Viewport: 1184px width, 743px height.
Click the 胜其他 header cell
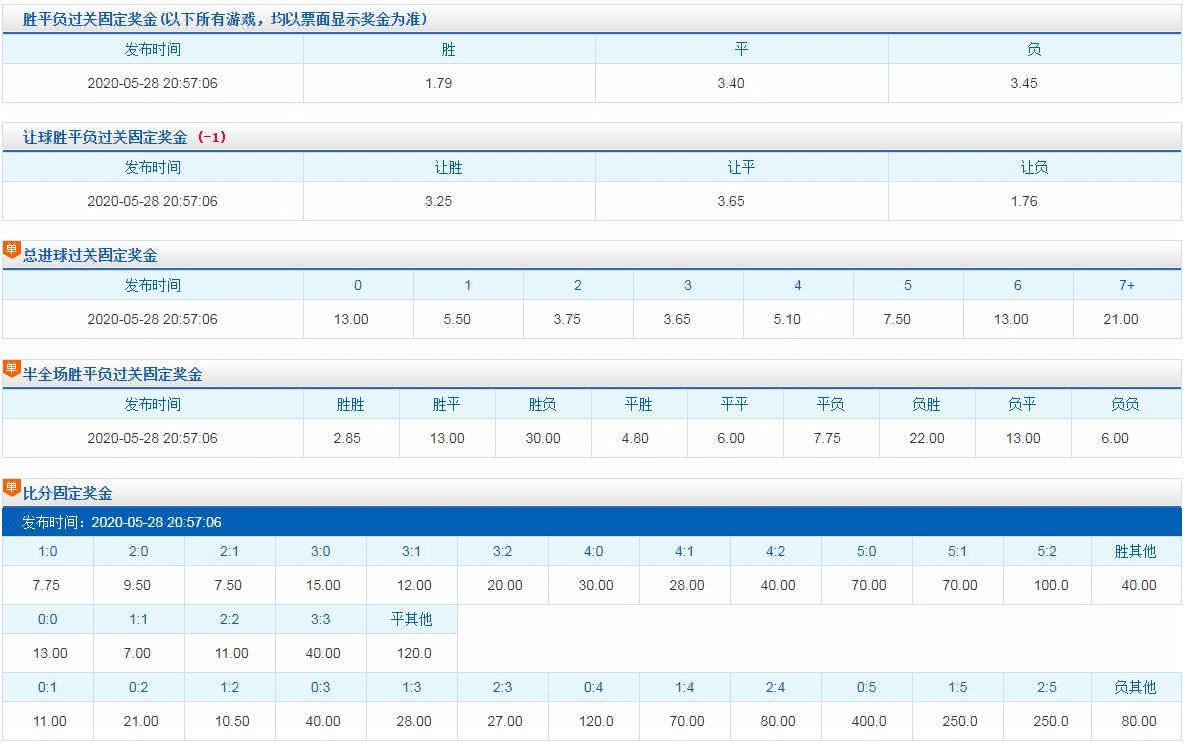click(x=1136, y=551)
